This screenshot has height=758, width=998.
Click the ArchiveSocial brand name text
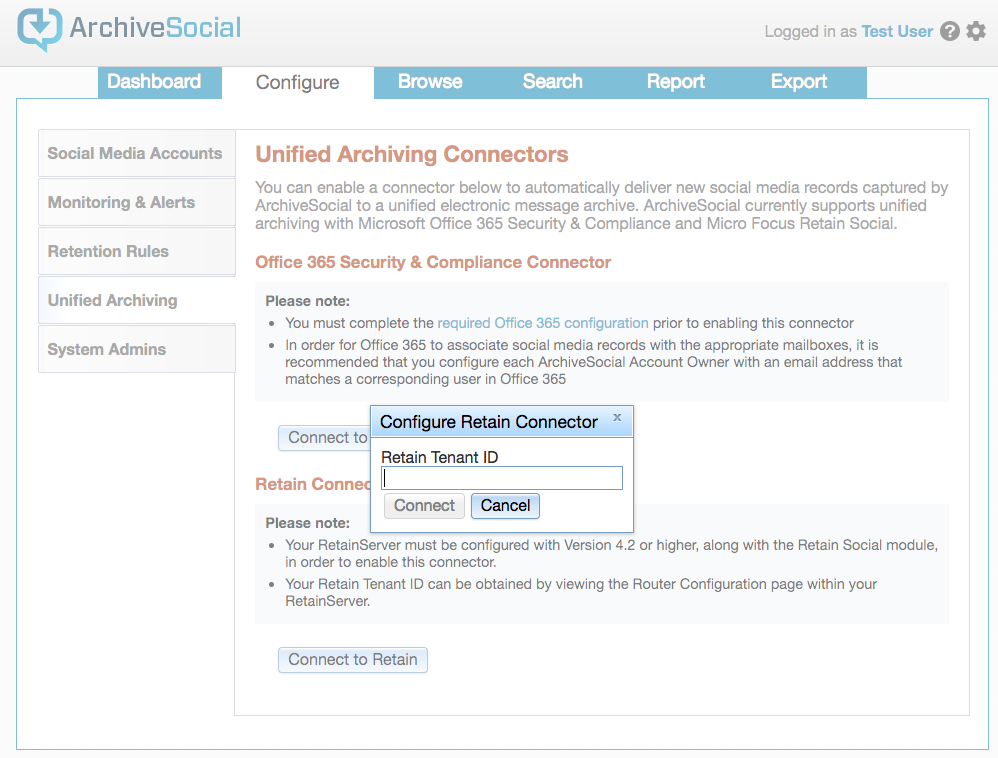point(155,28)
